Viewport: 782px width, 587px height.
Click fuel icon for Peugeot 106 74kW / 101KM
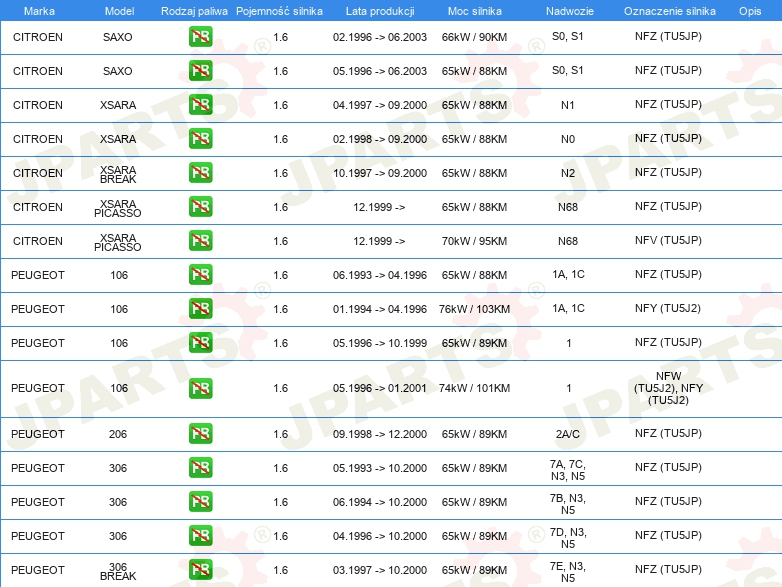[x=200, y=389]
